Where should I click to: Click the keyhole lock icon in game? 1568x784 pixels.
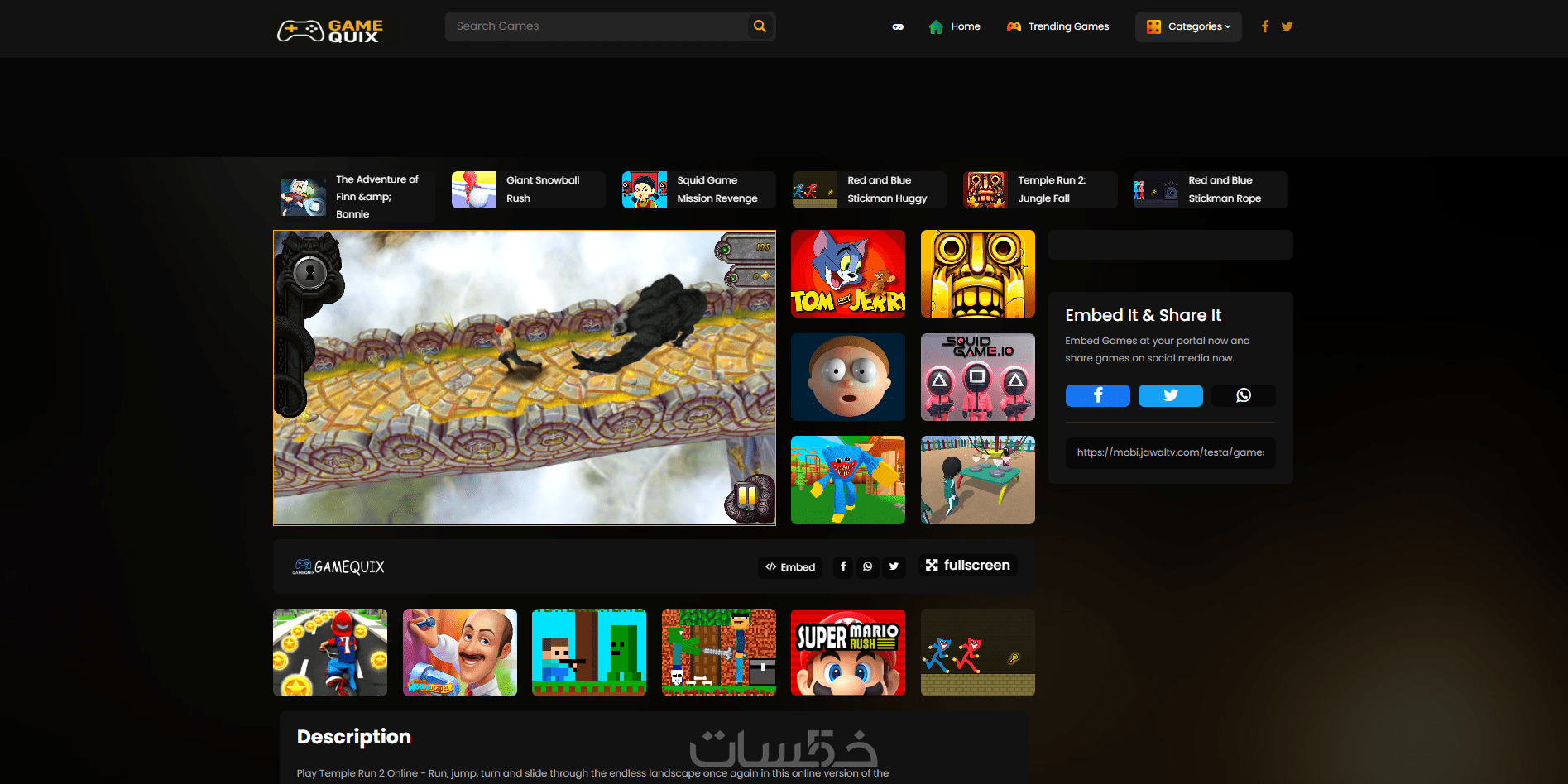tap(310, 271)
